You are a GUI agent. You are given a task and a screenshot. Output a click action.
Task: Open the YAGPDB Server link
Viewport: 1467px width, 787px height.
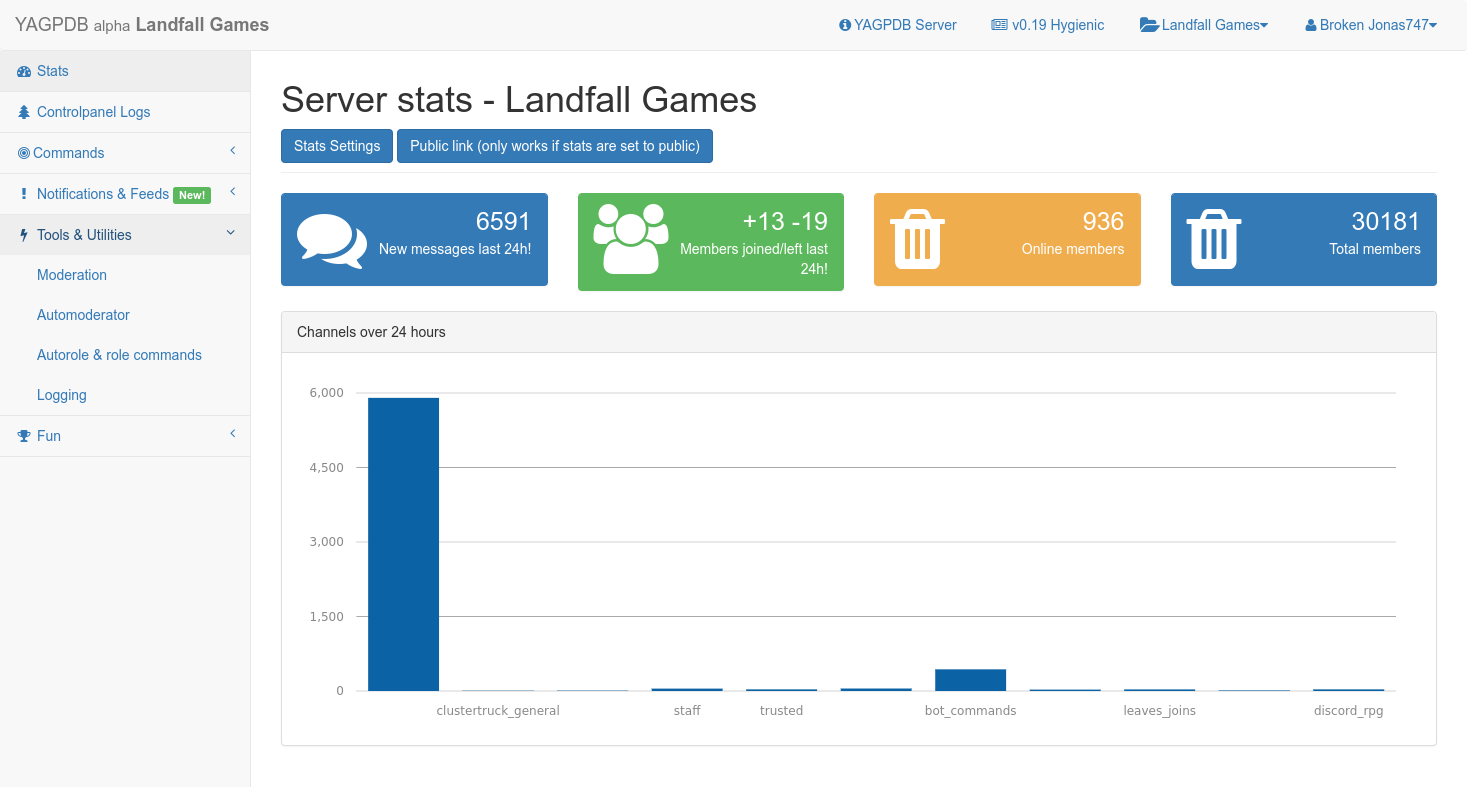(x=898, y=25)
